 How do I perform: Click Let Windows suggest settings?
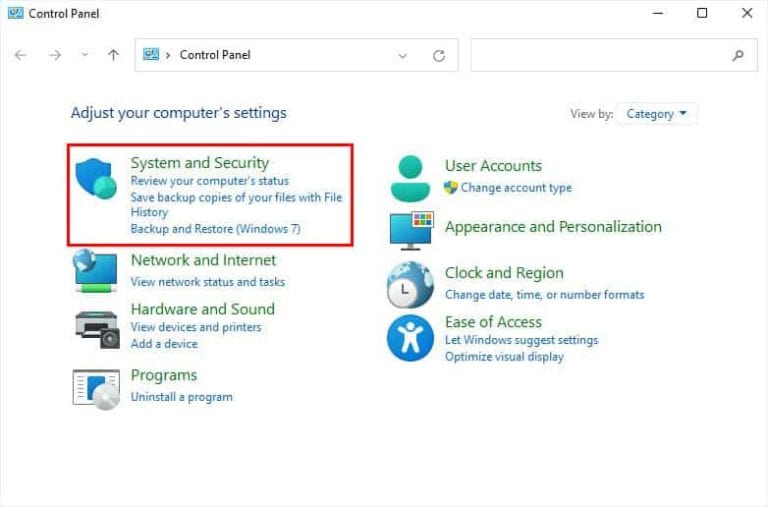522,340
